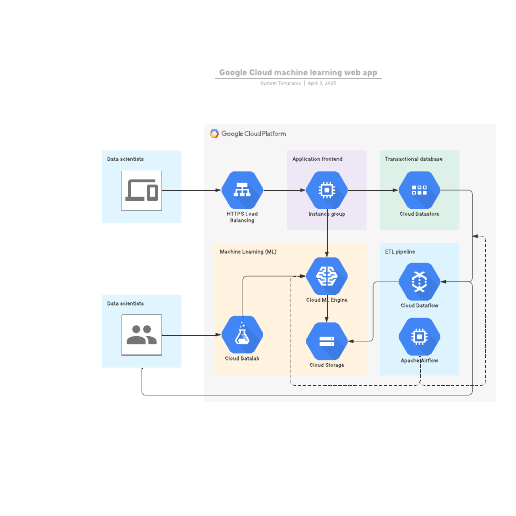Click the 'System Template' subtitle text
The width and height of the screenshot is (516, 516).
pyautogui.click(x=281, y=83)
